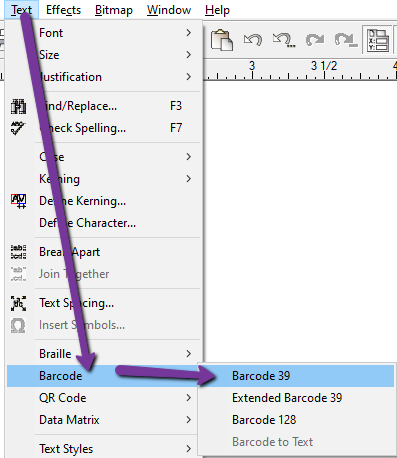Click the Redo arrow icon
The image size is (397, 458).
315,40
